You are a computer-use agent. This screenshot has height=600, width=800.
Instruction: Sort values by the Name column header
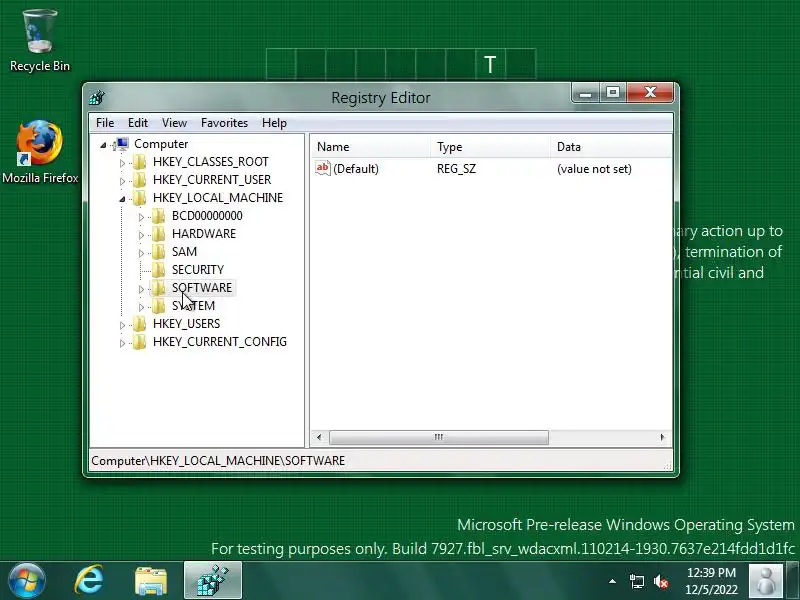371,147
